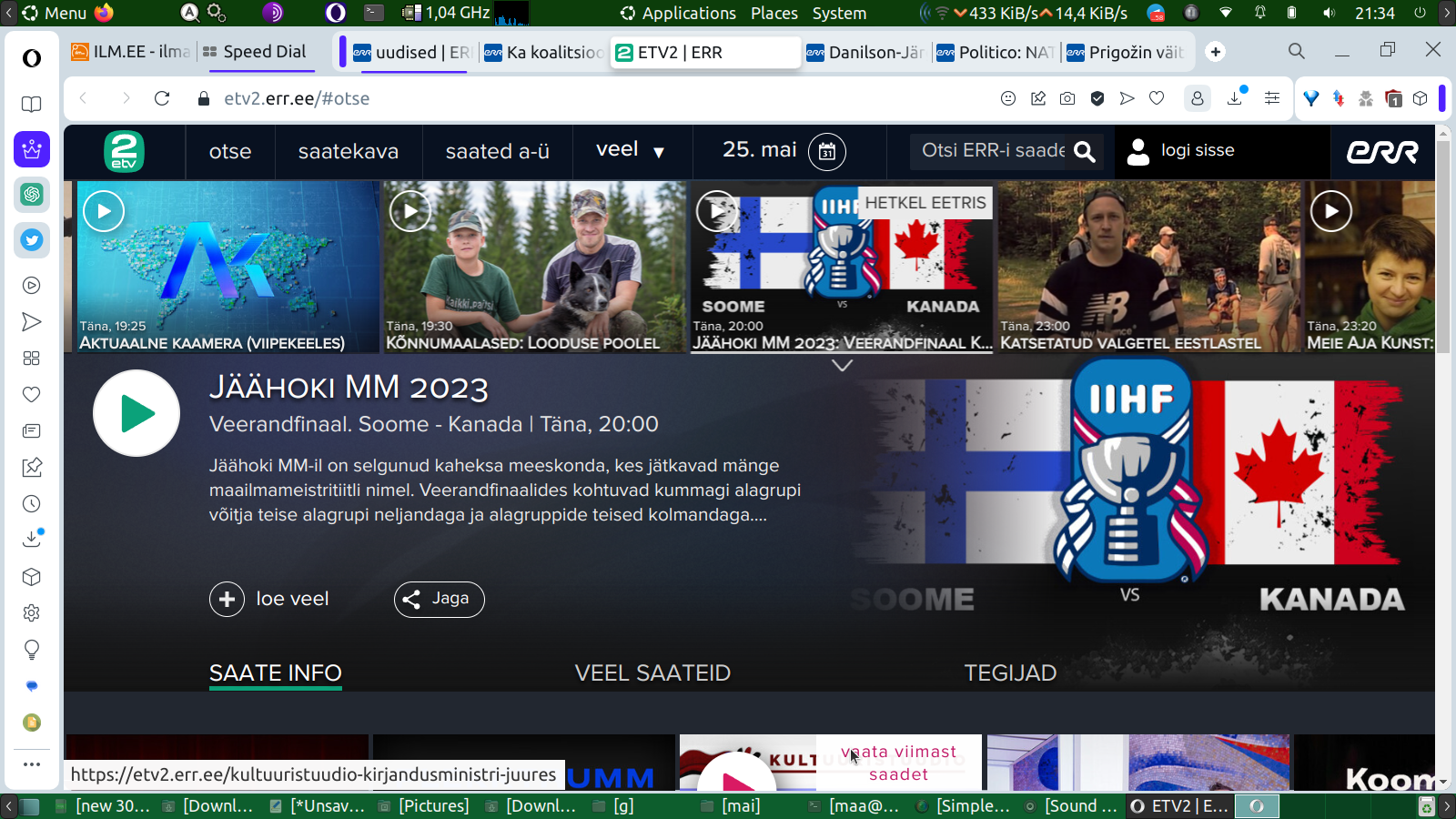Open saatekava in the site navigation

pyautogui.click(x=349, y=152)
